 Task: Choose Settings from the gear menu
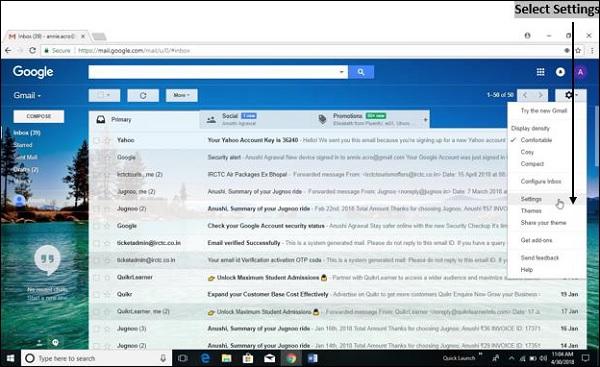point(531,199)
